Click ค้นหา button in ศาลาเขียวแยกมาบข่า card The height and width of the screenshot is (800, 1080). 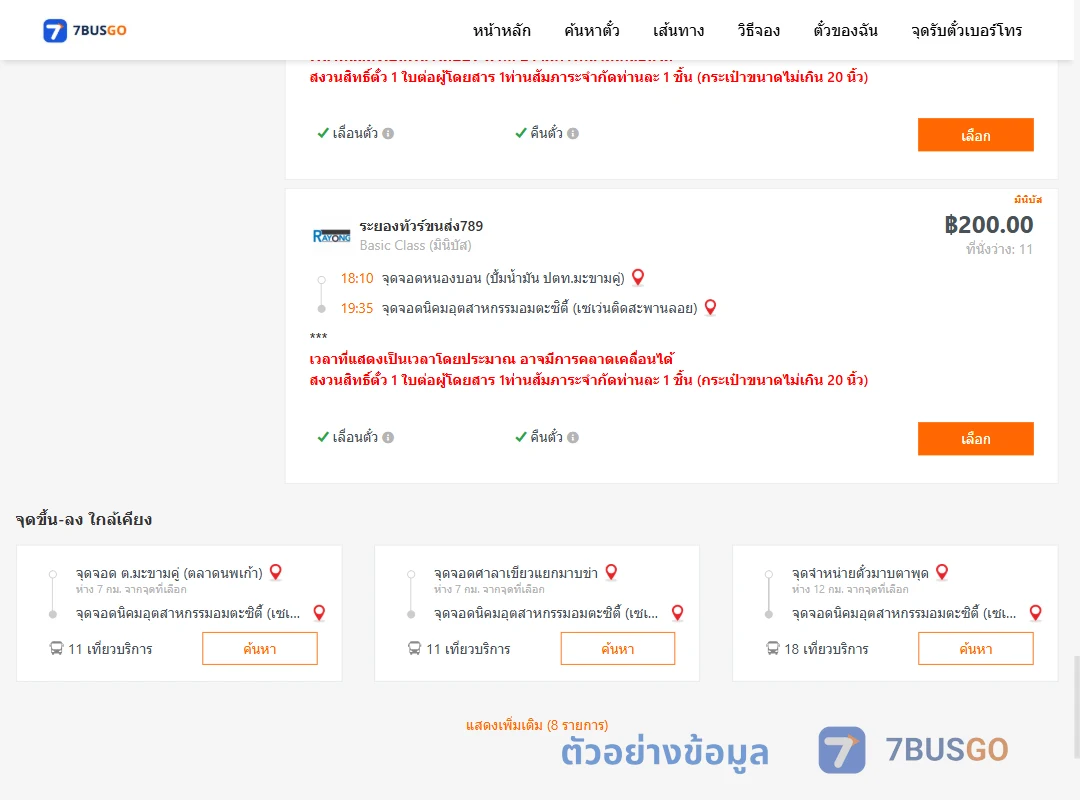(618, 648)
